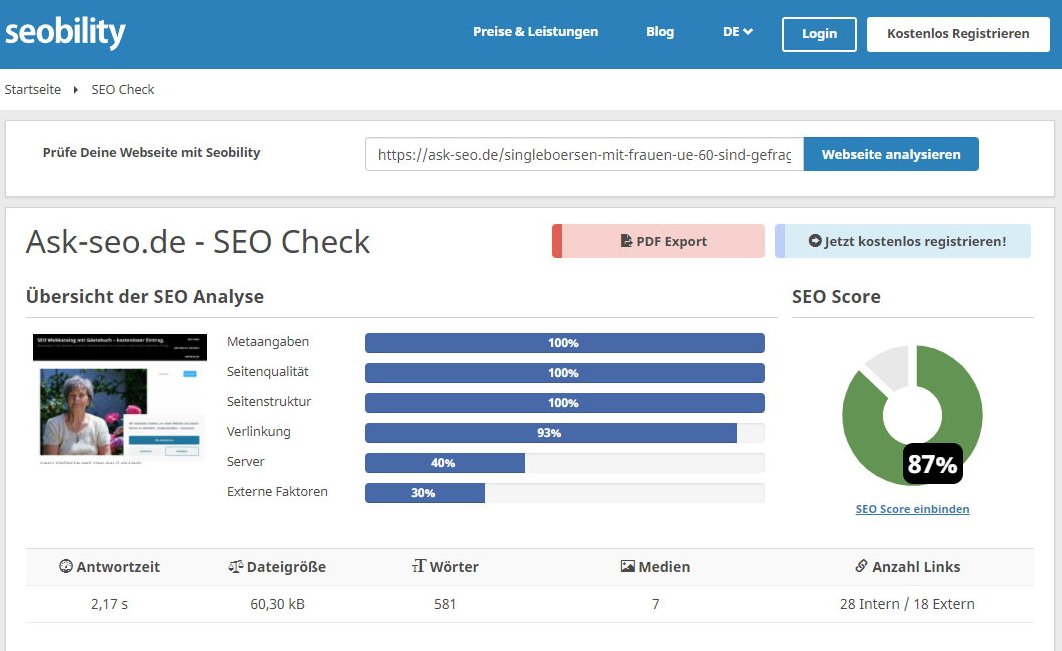The image size is (1062, 651).
Task: Click Jetzt kostenlos registrieren button
Action: pos(903,241)
